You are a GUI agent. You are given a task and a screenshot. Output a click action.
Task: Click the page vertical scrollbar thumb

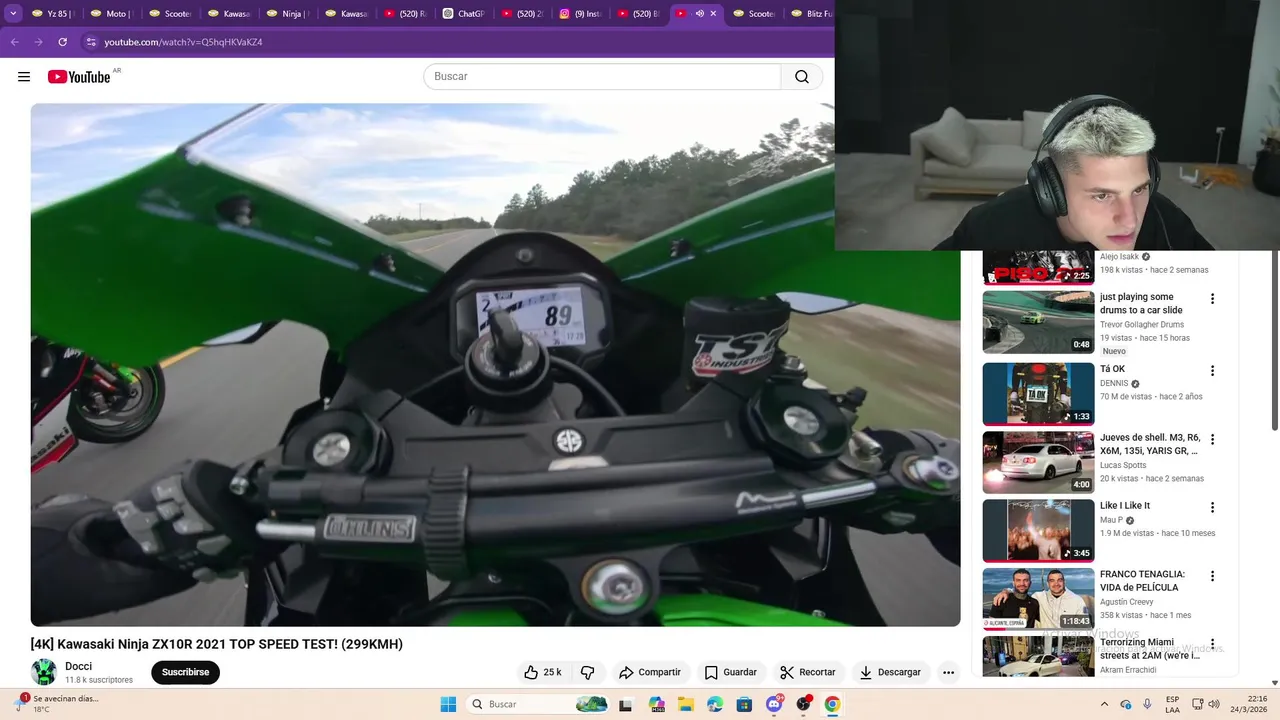[x=1274, y=340]
